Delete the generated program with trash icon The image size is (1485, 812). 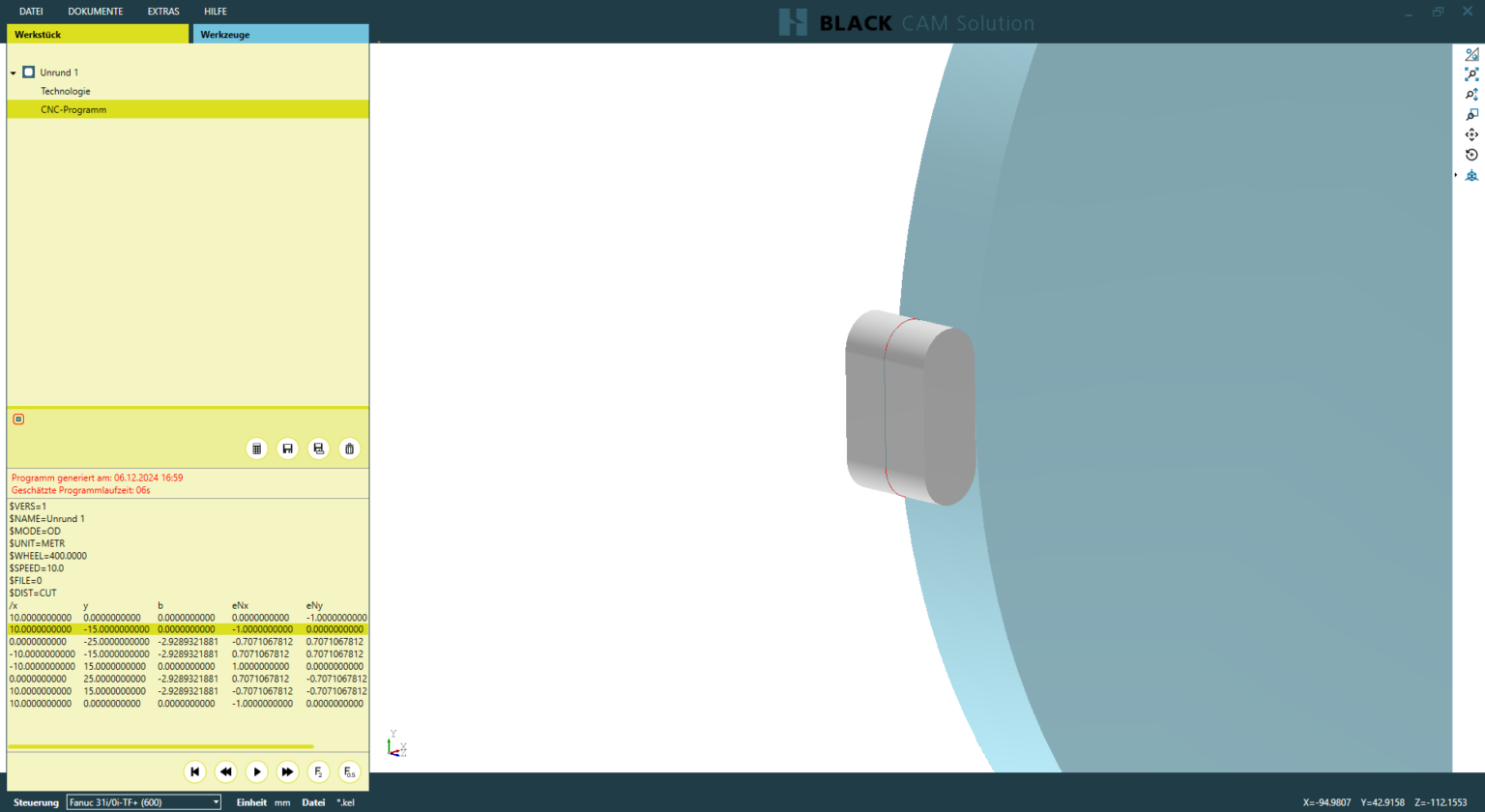tap(349, 449)
